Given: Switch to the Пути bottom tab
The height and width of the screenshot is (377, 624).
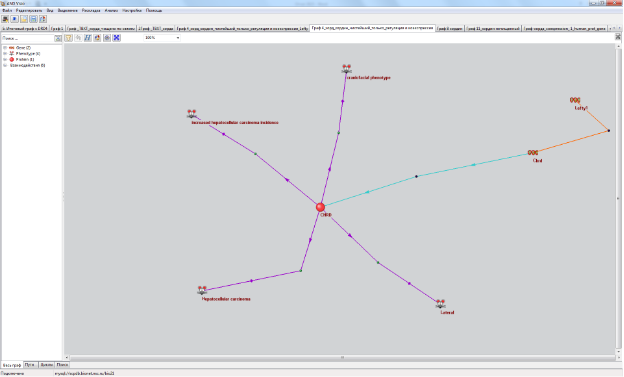Looking at the screenshot, I should (x=29, y=365).
